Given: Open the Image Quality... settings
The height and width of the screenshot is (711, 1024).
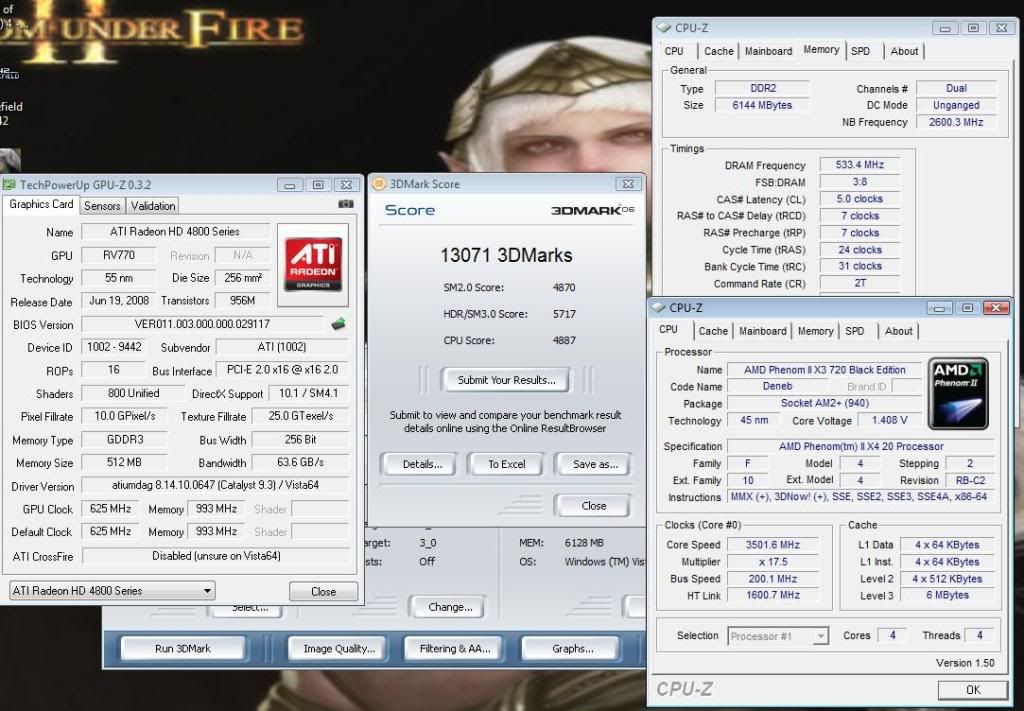Looking at the screenshot, I should tap(339, 648).
